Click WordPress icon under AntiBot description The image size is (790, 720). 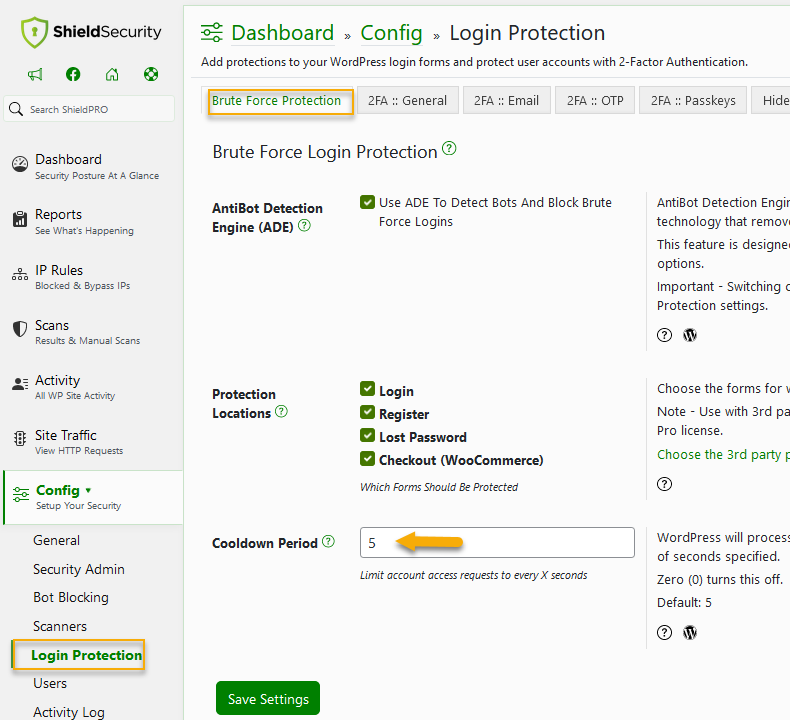690,335
